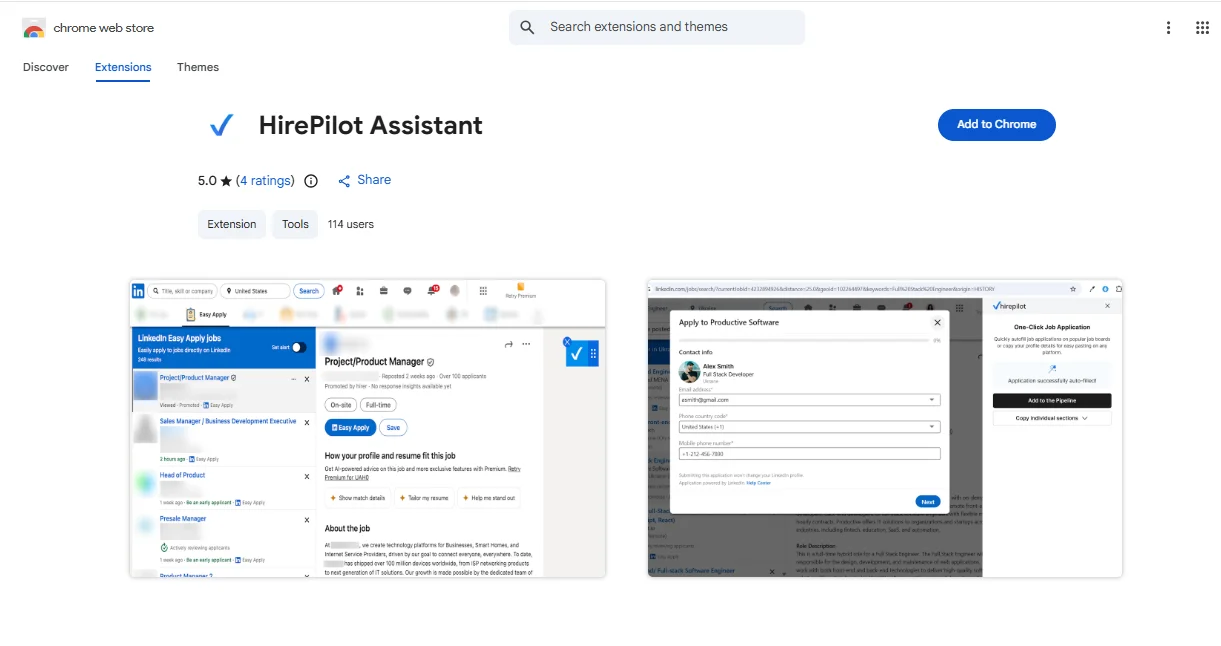Click the HirePilot Assistant title
This screenshot has height=646, width=1221.
tap(371, 125)
